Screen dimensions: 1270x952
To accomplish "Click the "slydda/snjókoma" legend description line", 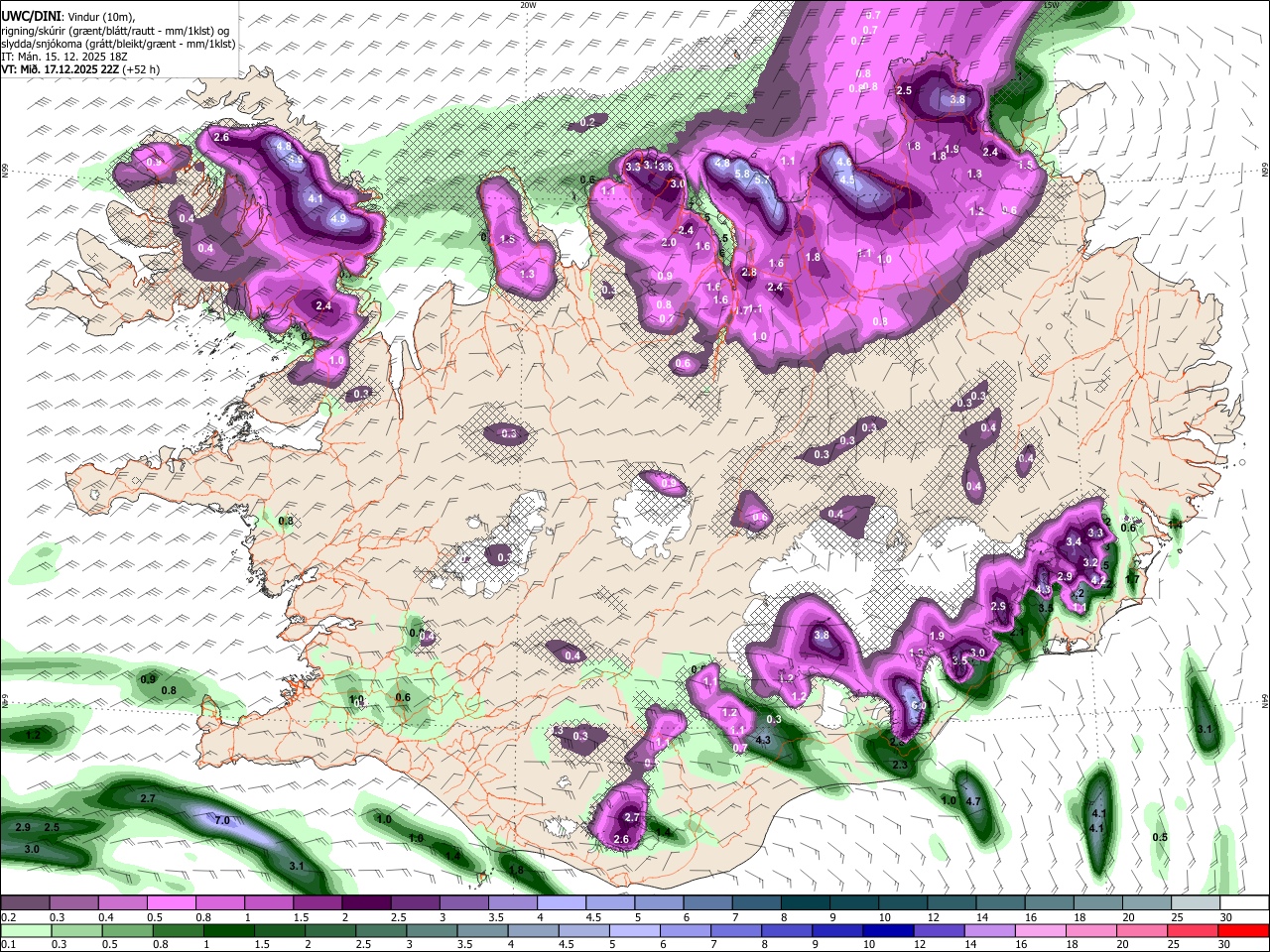I will coord(118,44).
